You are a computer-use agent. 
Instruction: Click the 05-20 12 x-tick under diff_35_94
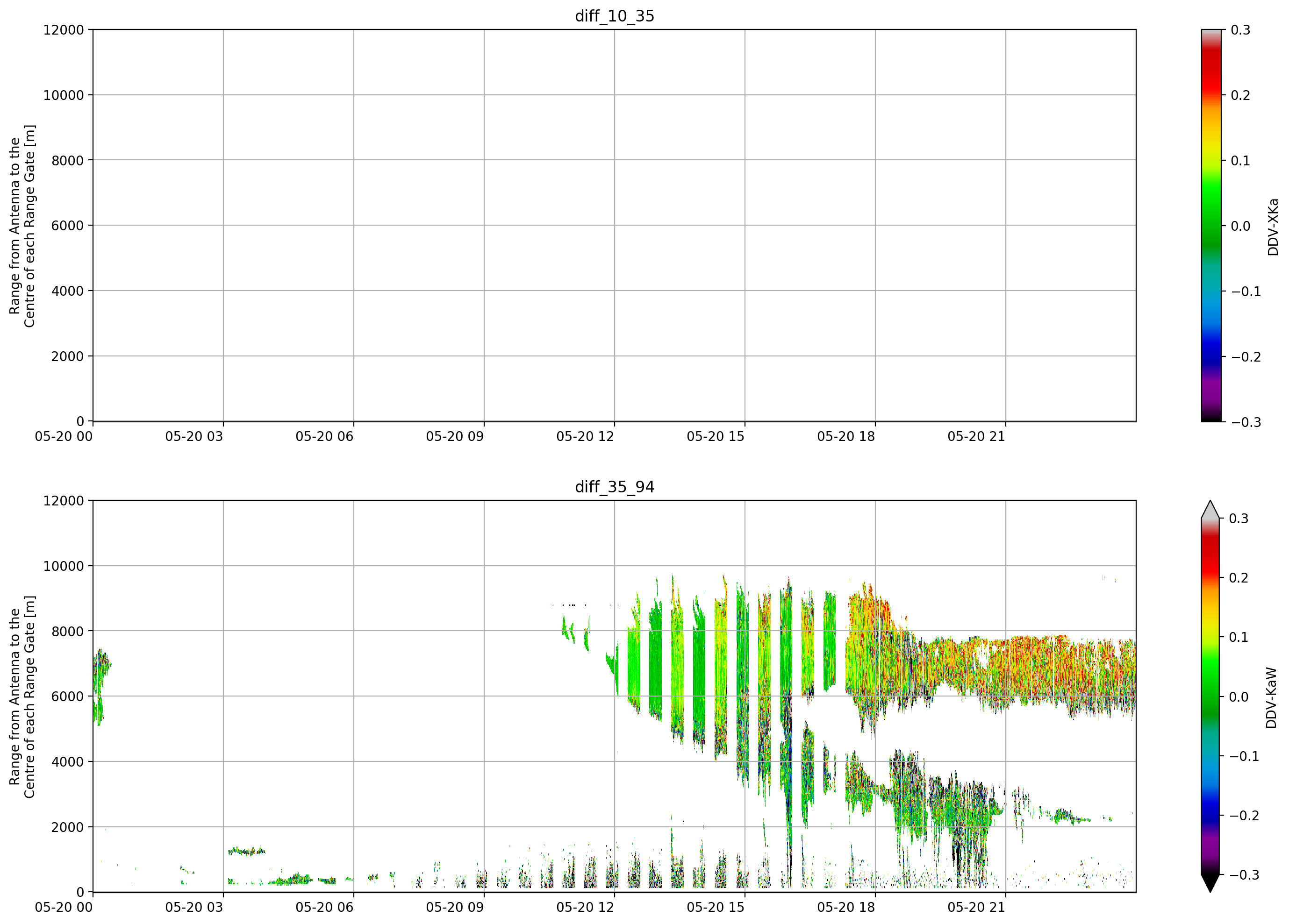click(586, 908)
